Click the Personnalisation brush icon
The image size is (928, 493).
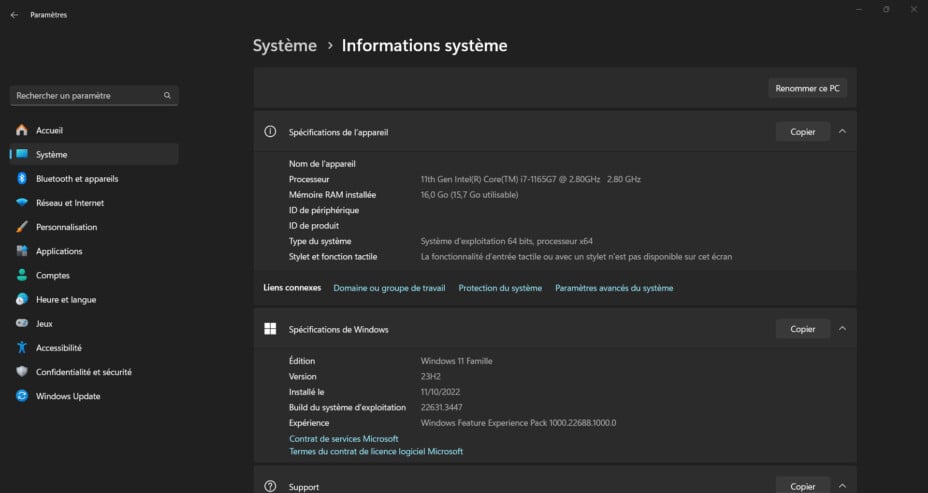pyautogui.click(x=22, y=227)
